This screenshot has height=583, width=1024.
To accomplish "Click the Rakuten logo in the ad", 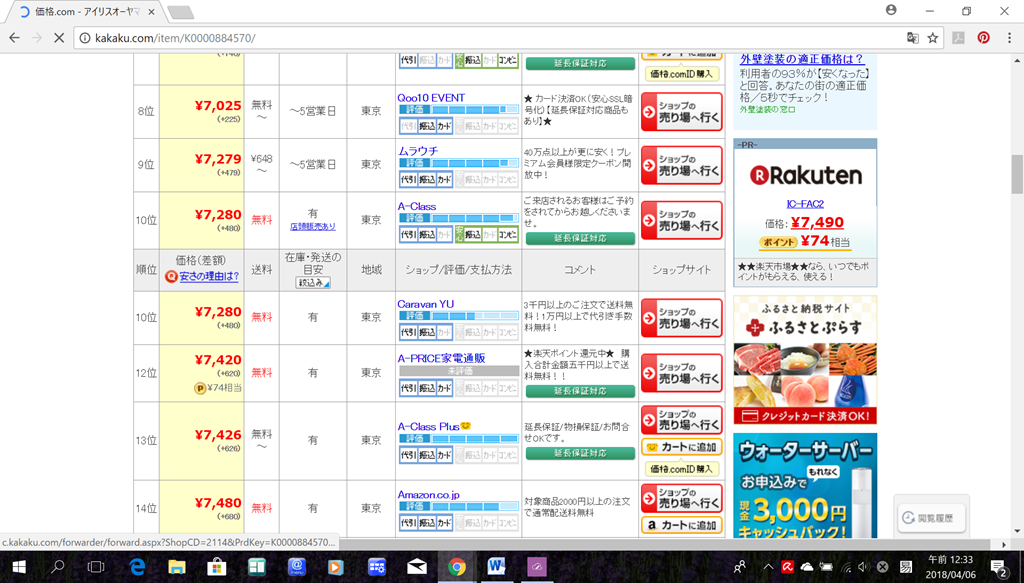I will click(x=805, y=175).
